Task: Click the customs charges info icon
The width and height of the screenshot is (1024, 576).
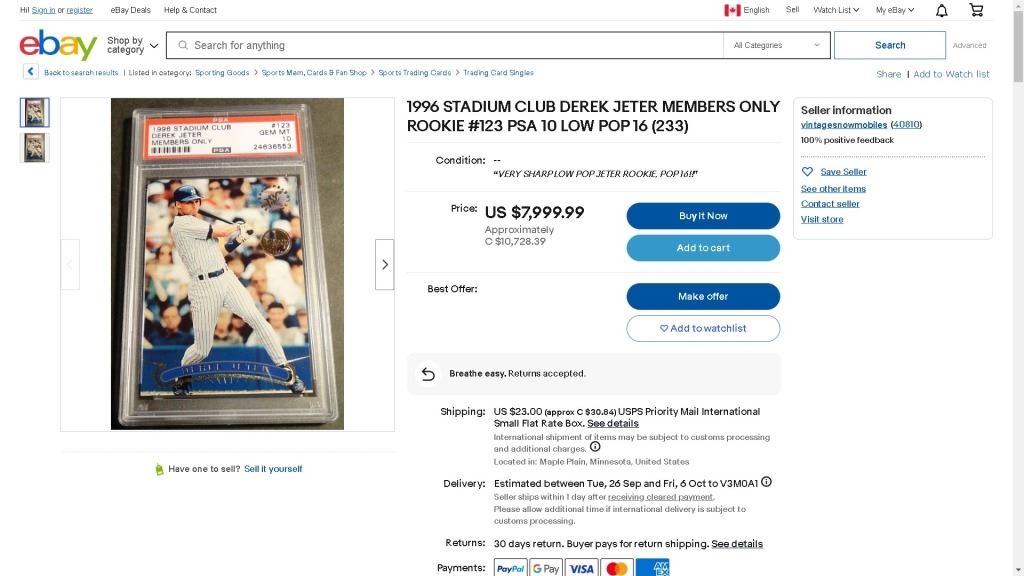Action: tap(595, 447)
